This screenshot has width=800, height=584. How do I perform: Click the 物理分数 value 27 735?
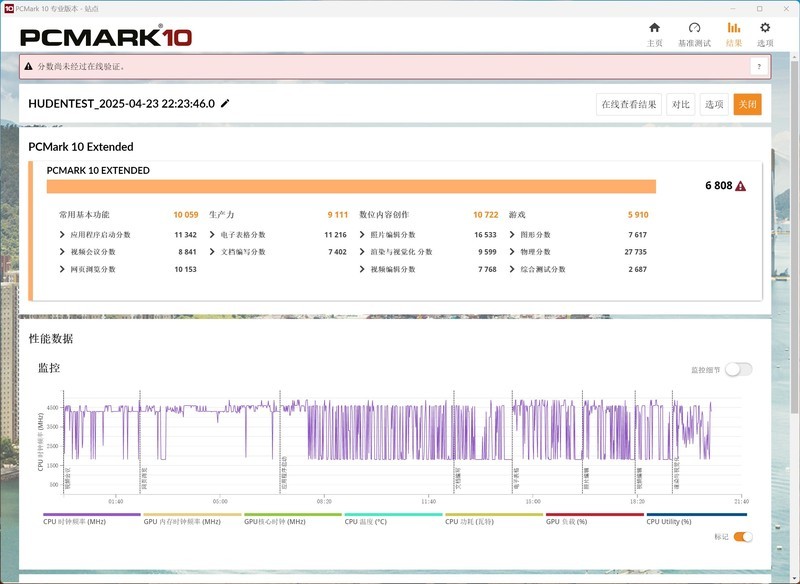[x=635, y=252]
